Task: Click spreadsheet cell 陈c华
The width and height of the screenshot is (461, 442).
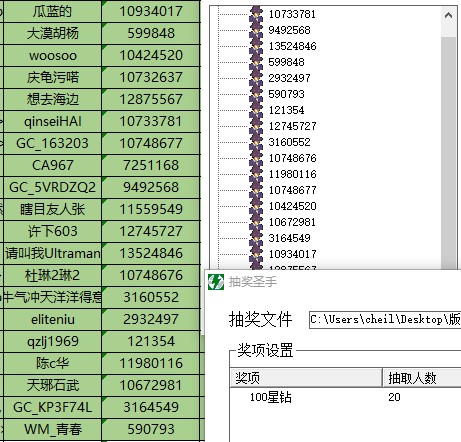Action: [52, 363]
